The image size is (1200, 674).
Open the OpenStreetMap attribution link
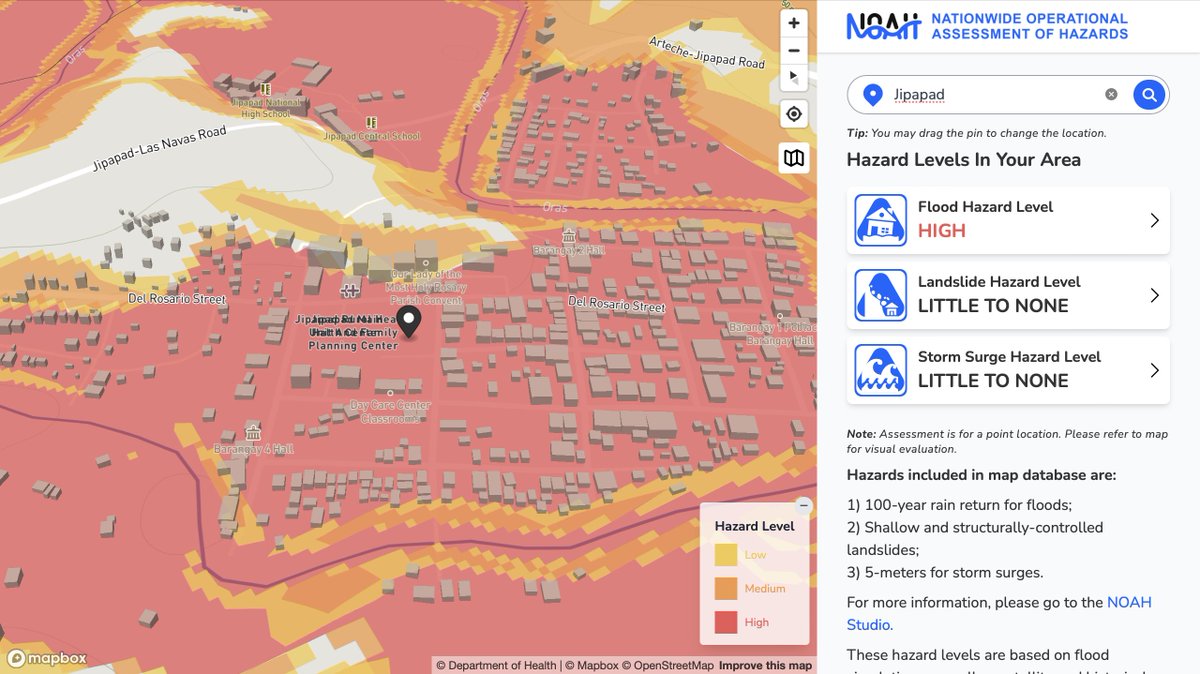668,666
